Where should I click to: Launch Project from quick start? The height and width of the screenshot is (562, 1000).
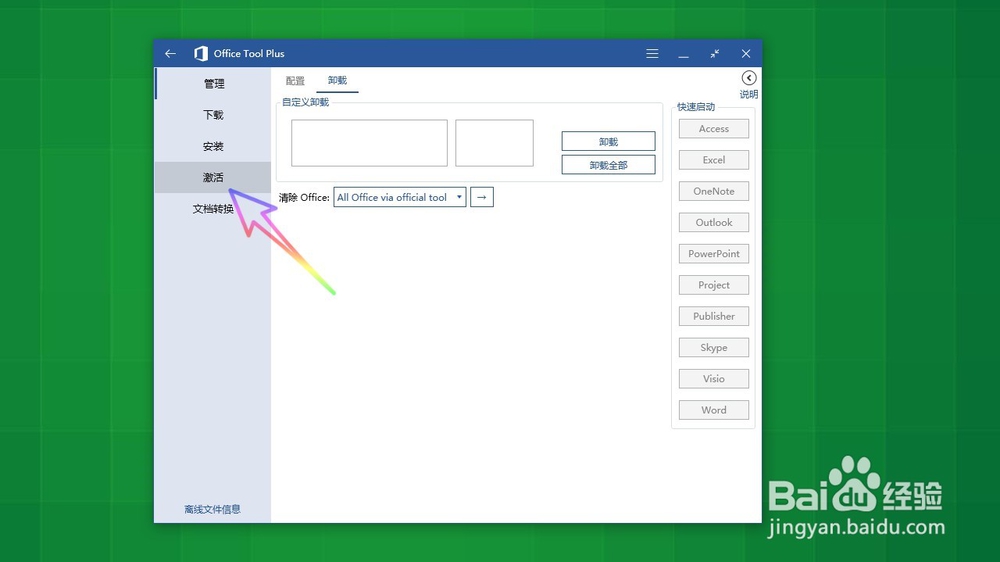coord(714,285)
